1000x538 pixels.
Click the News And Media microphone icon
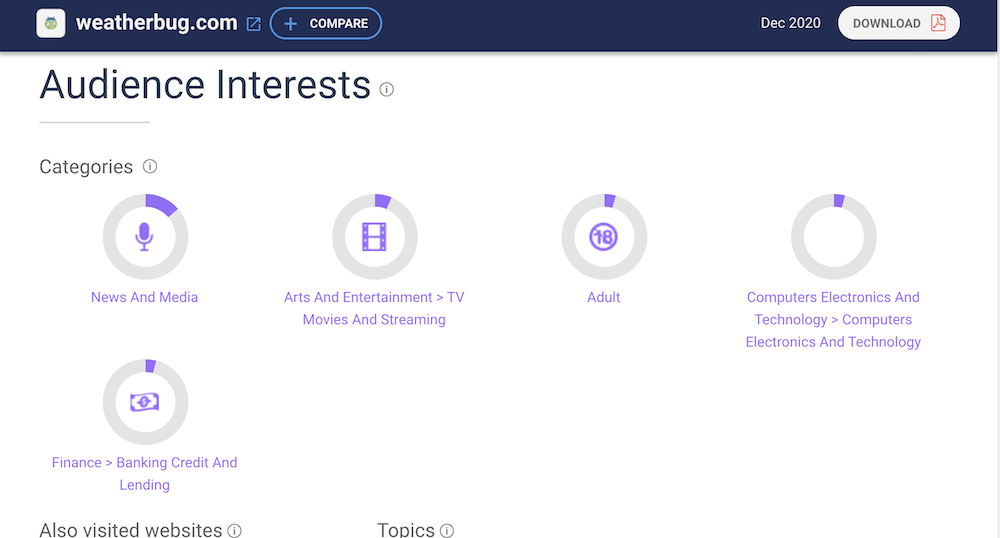tap(145, 237)
